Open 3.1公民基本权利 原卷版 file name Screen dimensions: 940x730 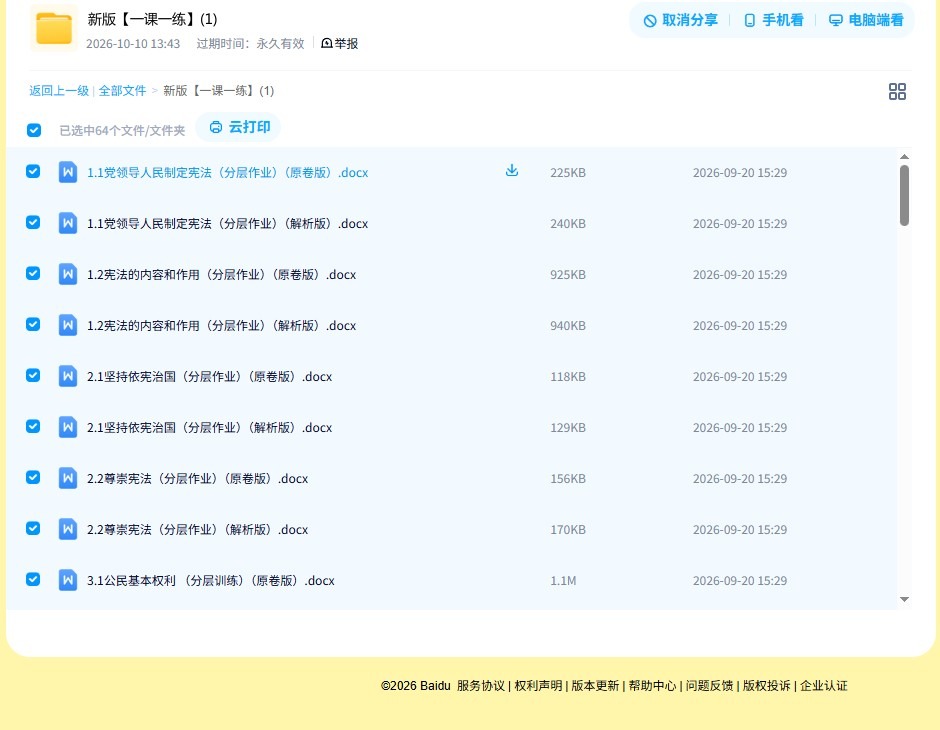point(210,580)
